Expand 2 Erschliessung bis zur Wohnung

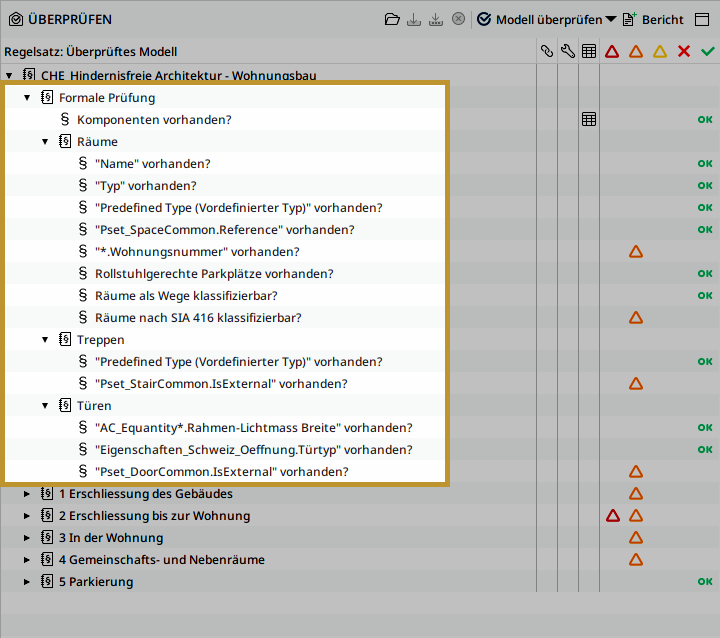pos(27,516)
